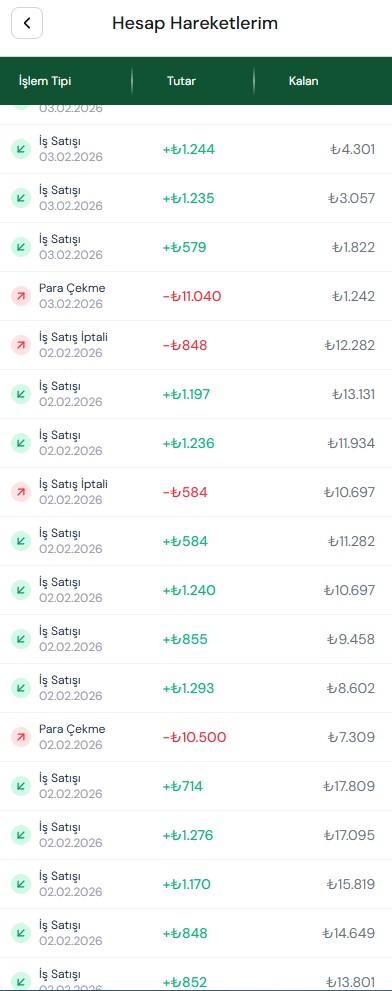Click red arrow icon of -₺11.040 withdrawal
This screenshot has height=991, width=392.
[x=21, y=296]
